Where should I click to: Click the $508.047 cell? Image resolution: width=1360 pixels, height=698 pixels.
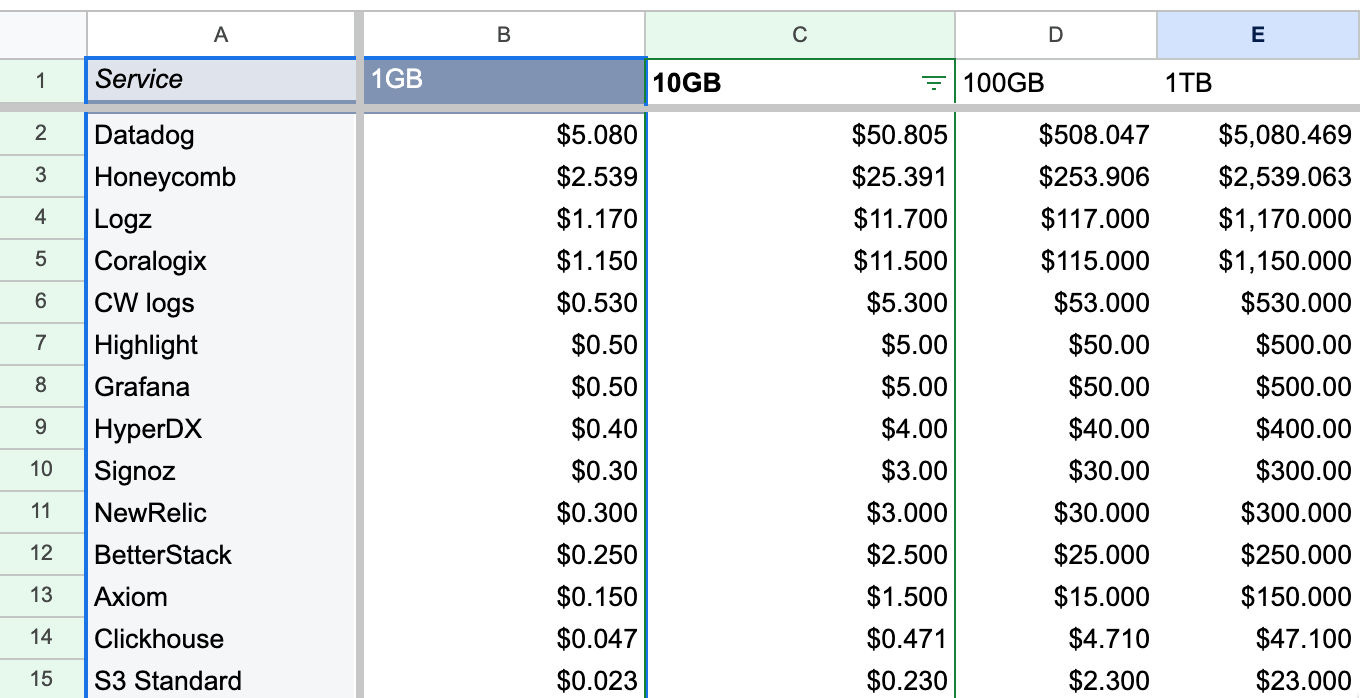coord(1056,134)
